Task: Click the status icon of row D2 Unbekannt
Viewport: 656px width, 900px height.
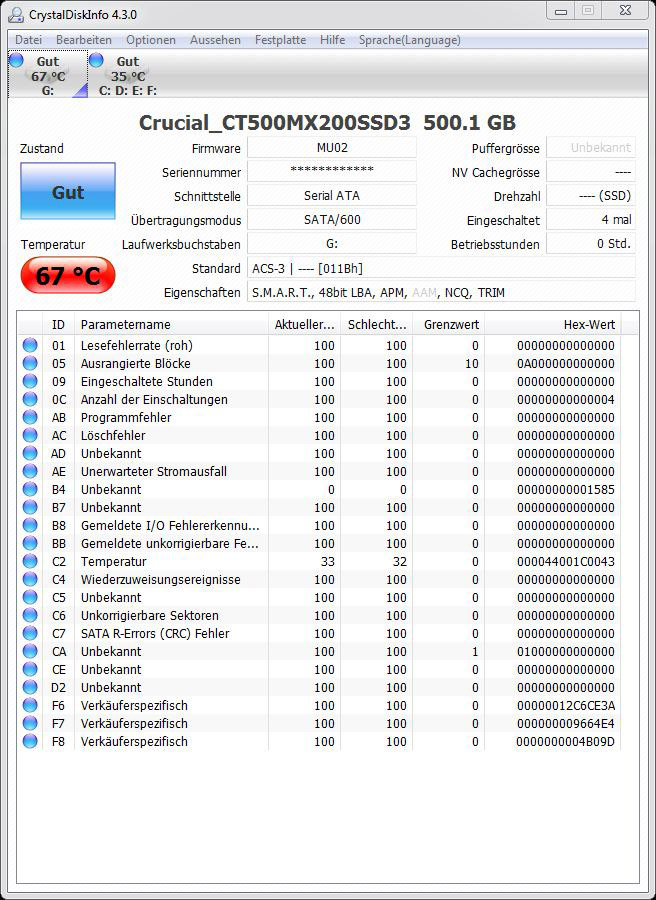Action: pos(30,686)
